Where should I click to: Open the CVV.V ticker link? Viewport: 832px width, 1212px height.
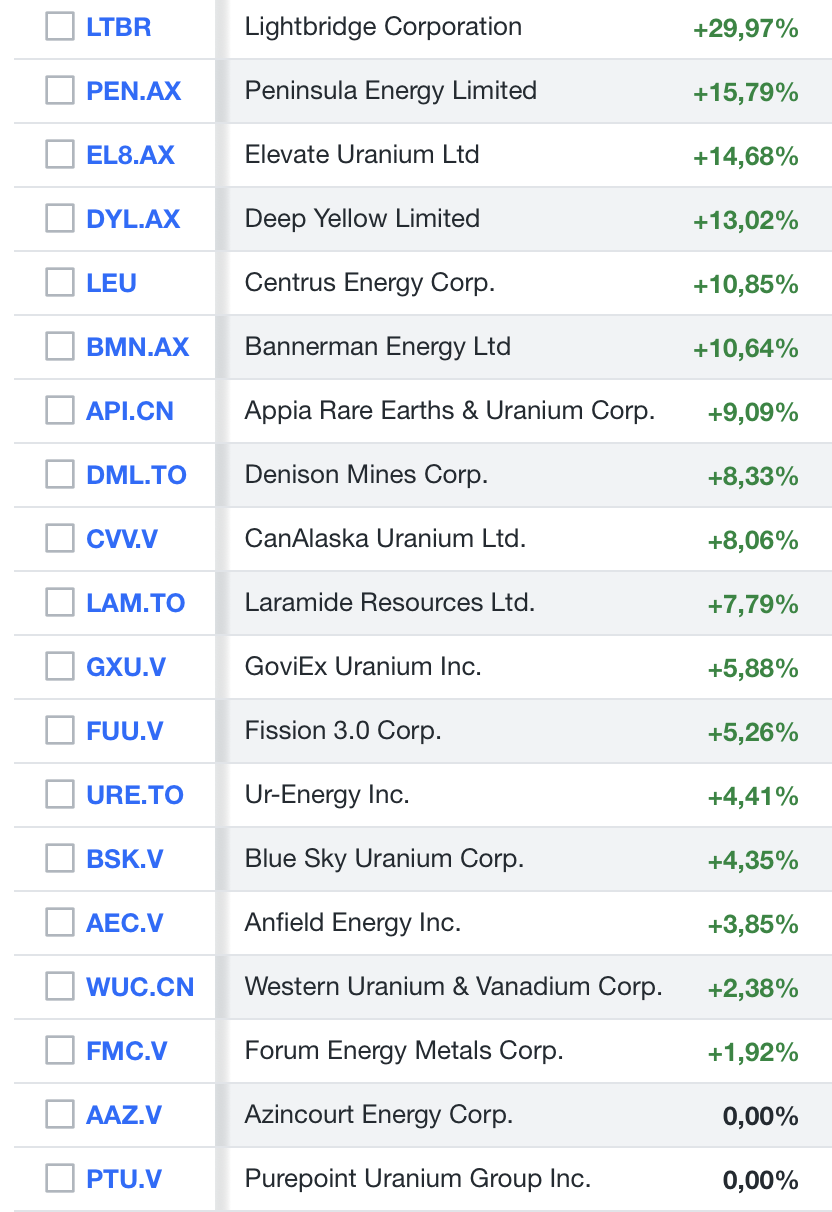point(122,539)
